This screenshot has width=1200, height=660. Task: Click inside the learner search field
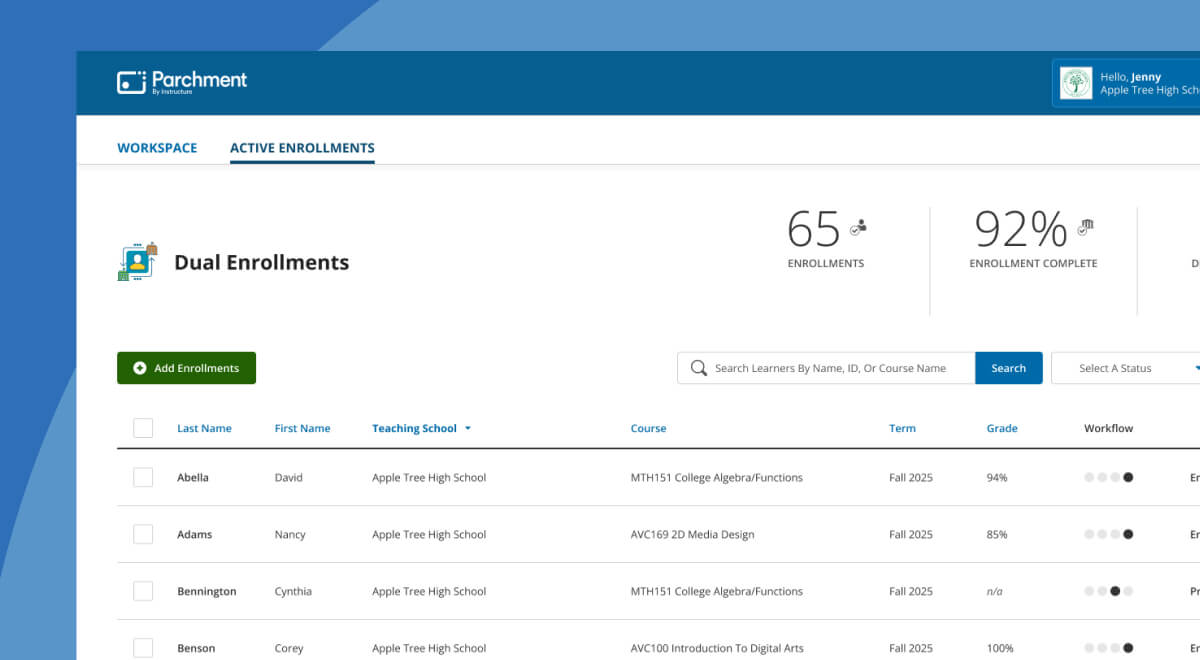830,368
